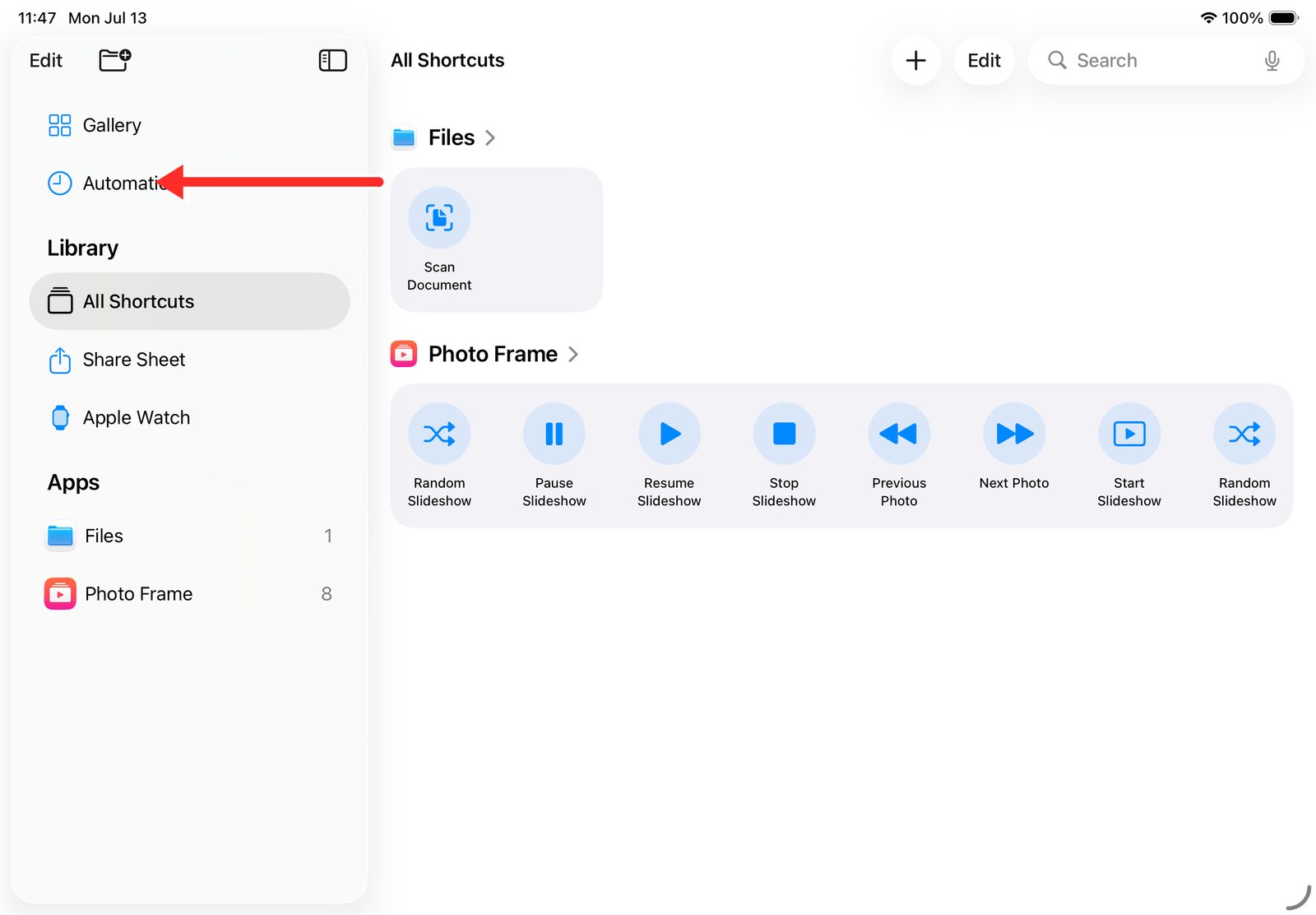Click the Edit button beside search
Screen dimensions: 1316x915
[x=984, y=60]
